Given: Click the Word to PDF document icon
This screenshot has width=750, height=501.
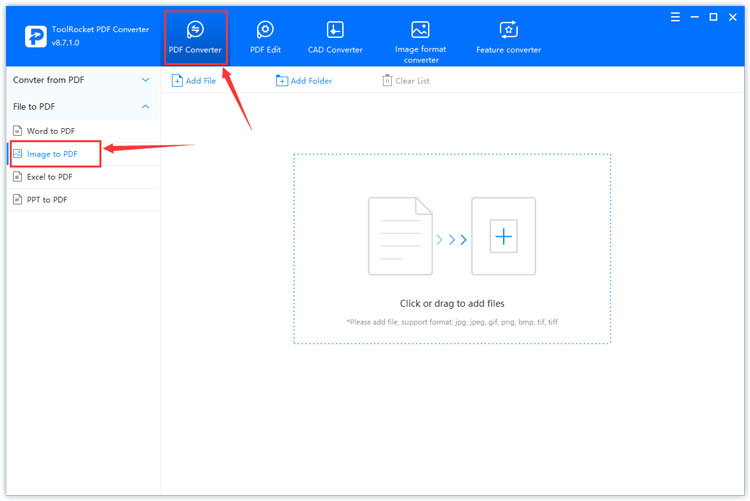Looking at the screenshot, I should pos(18,131).
